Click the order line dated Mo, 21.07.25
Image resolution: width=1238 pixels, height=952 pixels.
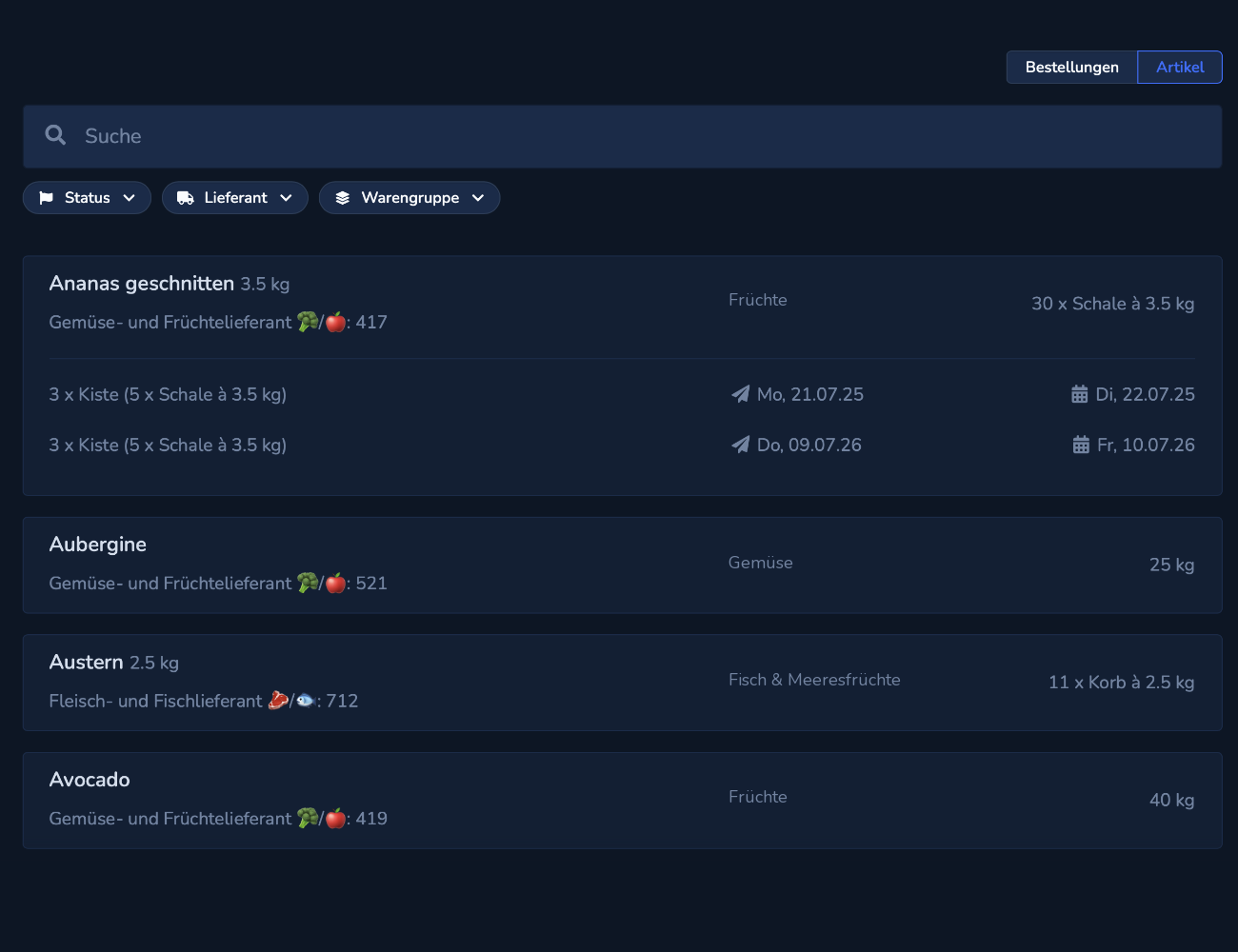[x=623, y=394]
